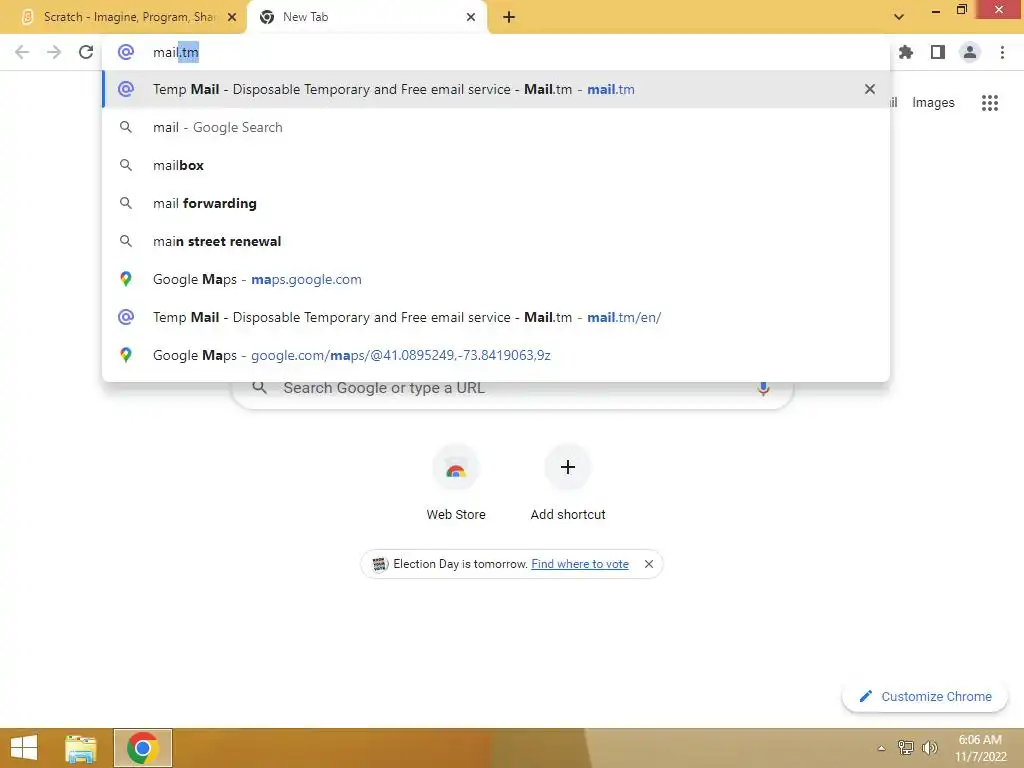
Task: Open the volume tray icon
Action: [x=929, y=748]
